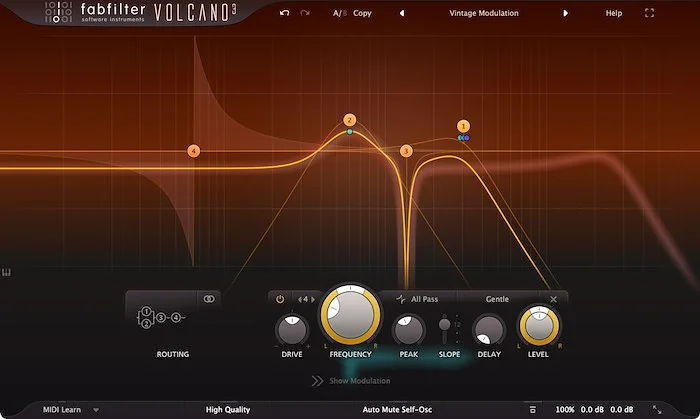The image size is (700, 419).
Task: Toggle the filter power button
Action: [x=280, y=298]
